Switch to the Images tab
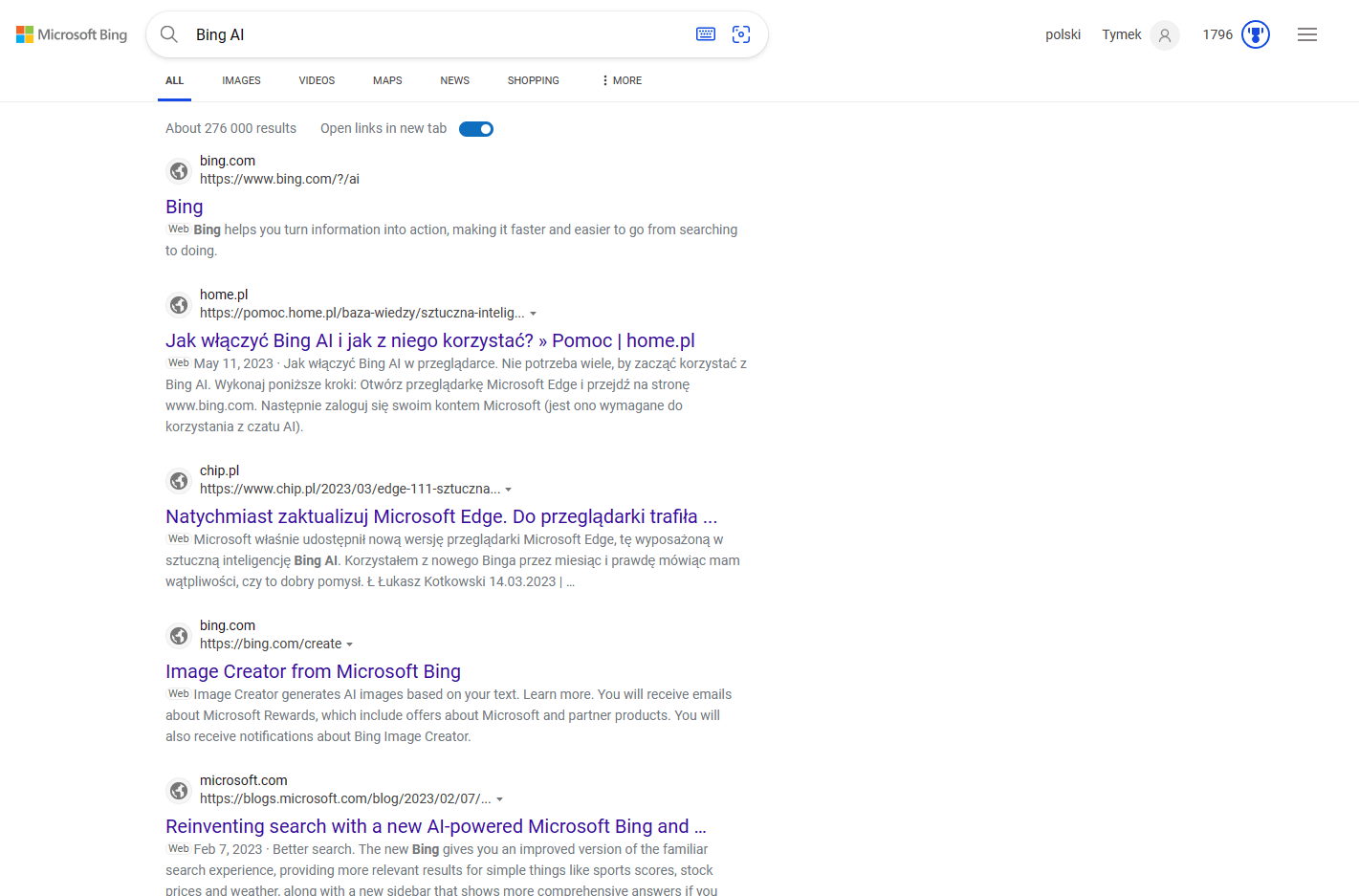Viewport: 1359px width, 896px height. coord(241,80)
